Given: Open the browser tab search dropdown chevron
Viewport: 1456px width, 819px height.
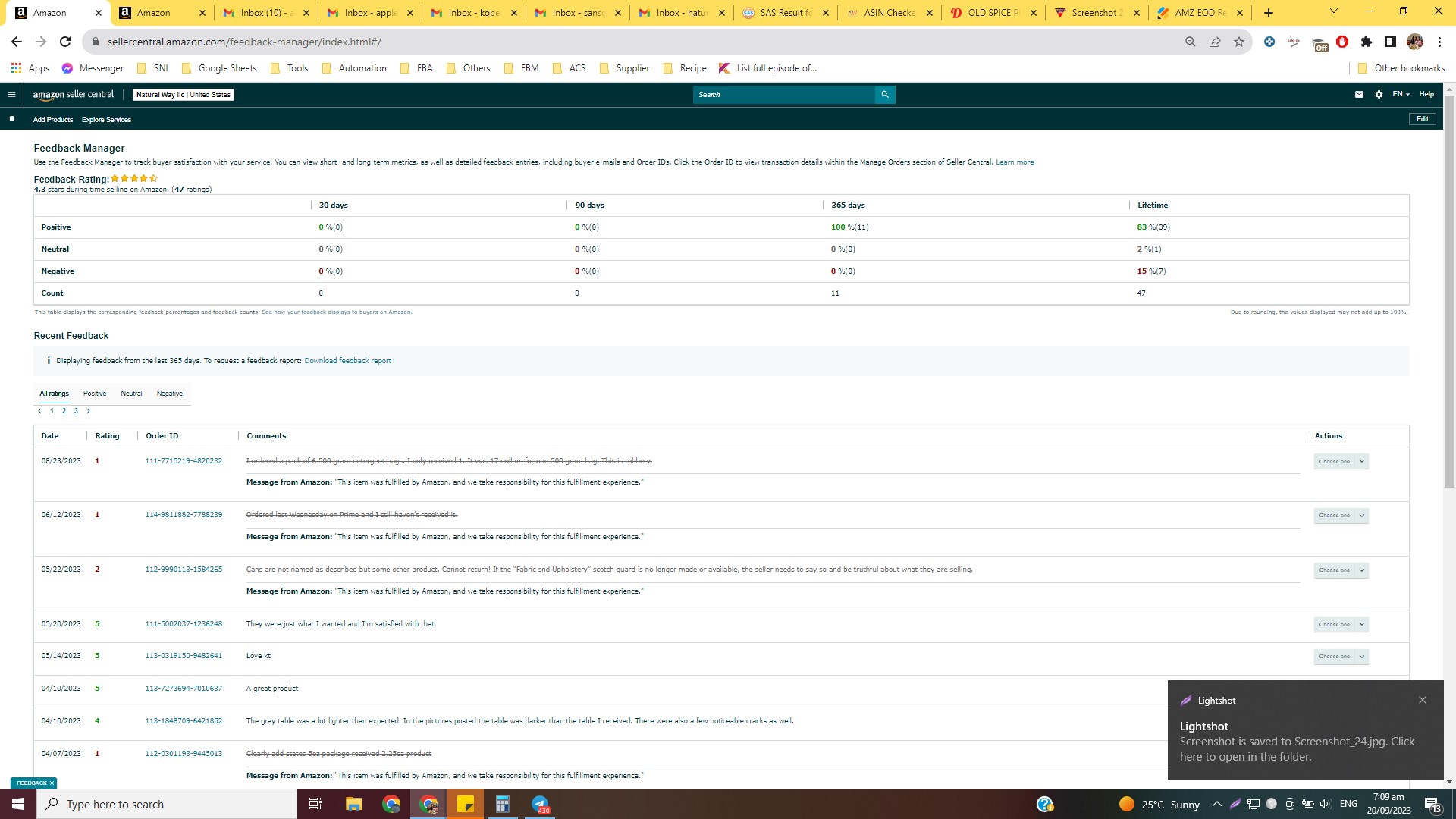Looking at the screenshot, I should (x=1334, y=11).
